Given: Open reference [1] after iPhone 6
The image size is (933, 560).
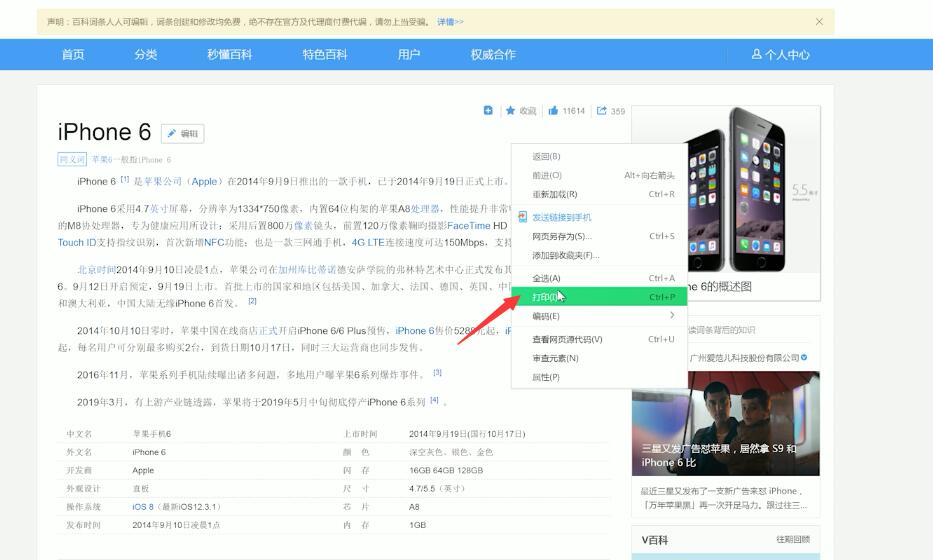Looking at the screenshot, I should [x=125, y=179].
